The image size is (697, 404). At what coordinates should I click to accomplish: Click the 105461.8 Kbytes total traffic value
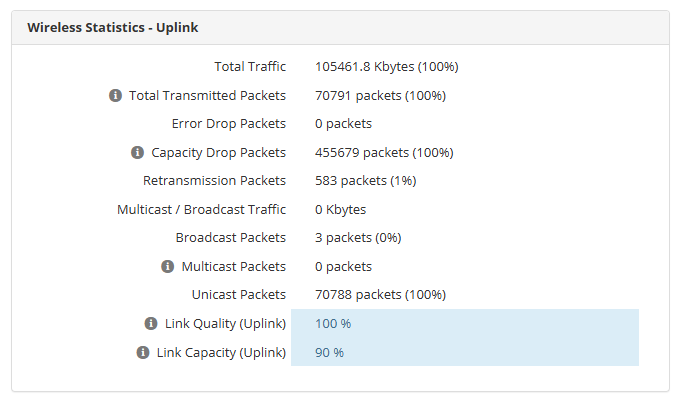click(x=386, y=67)
